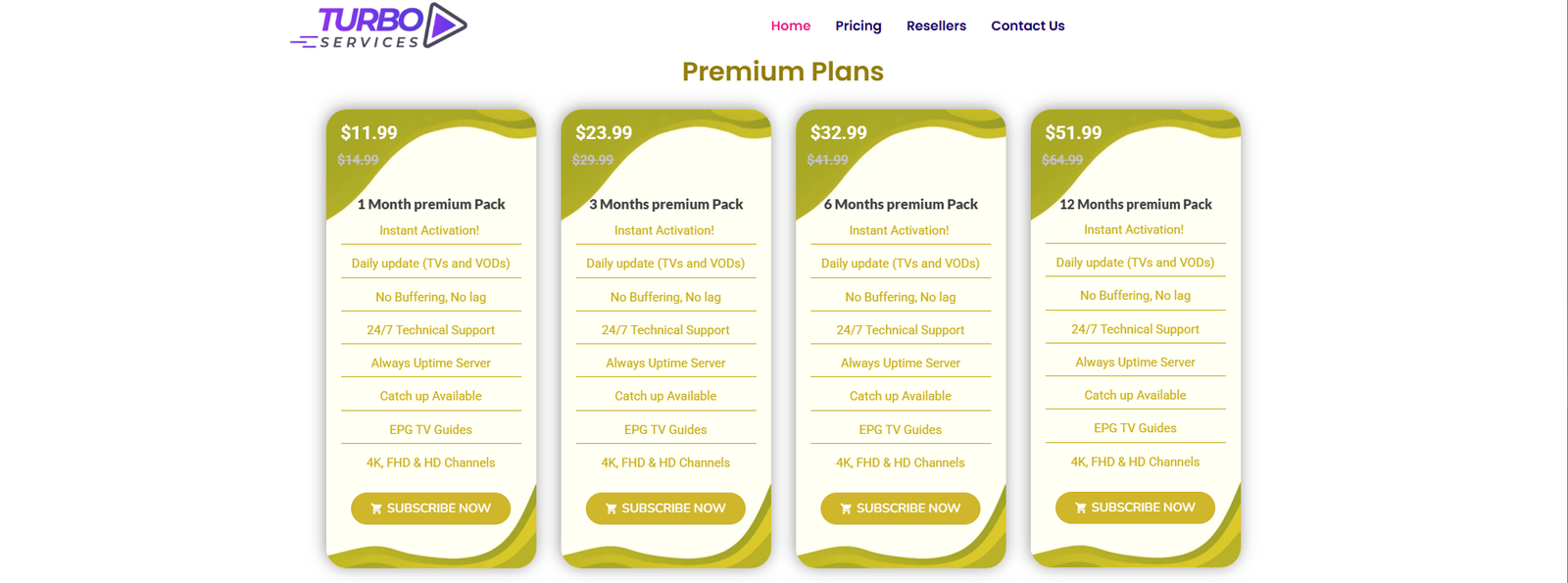Open the Contact Us page
The height and width of the screenshot is (583, 1568).
pos(1027,25)
